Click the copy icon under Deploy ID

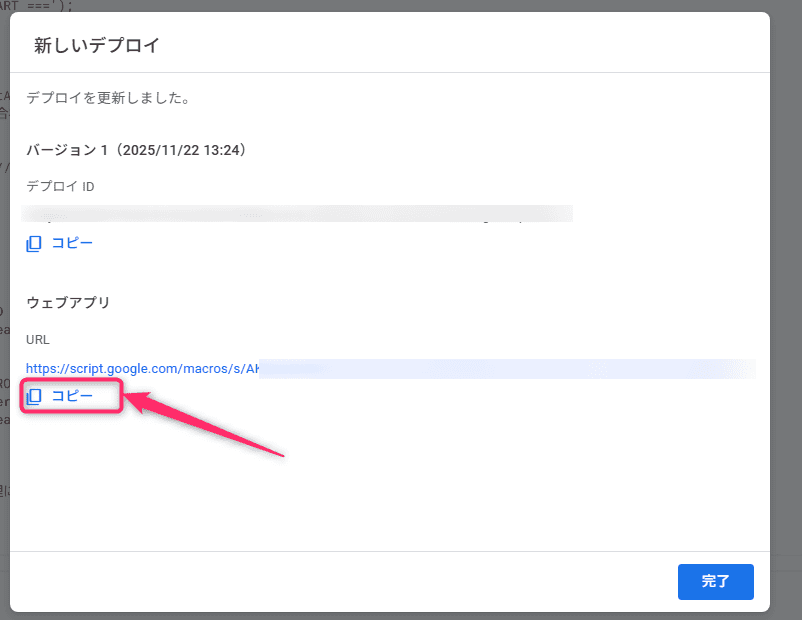click(x=34, y=243)
